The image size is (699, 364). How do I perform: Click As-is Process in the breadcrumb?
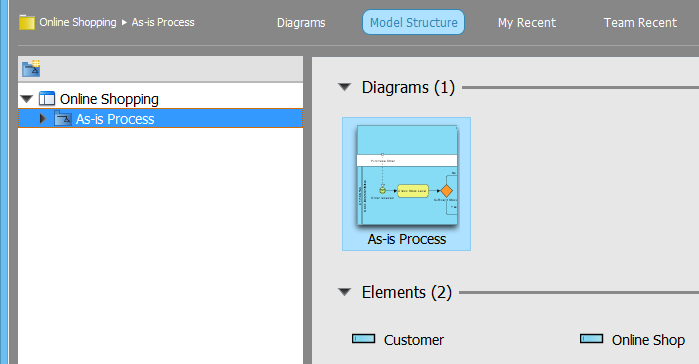[x=163, y=22]
